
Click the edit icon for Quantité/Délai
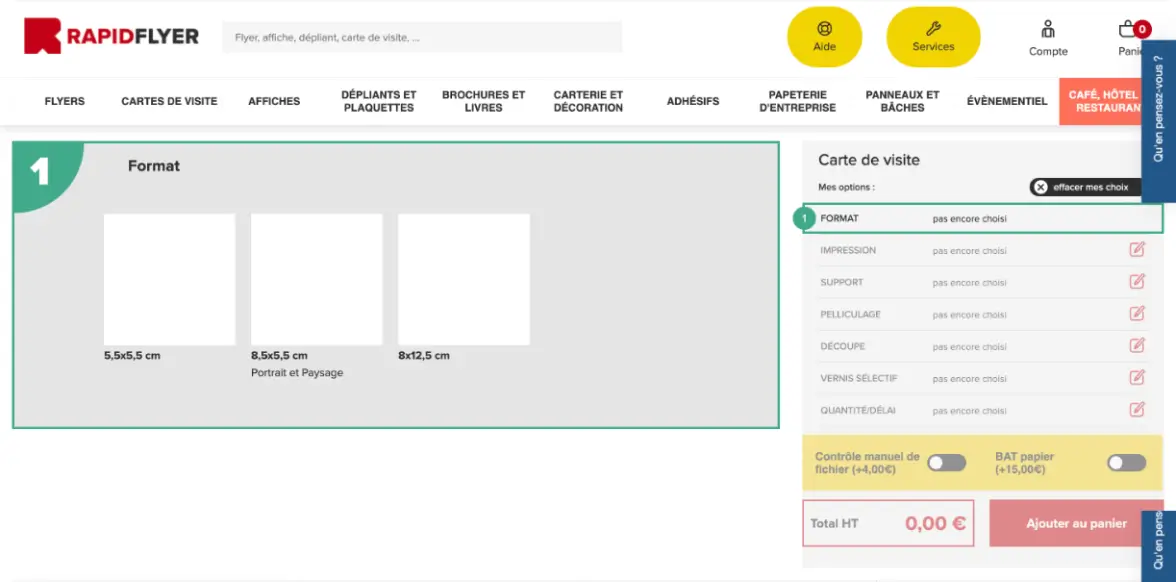pyautogui.click(x=1137, y=410)
